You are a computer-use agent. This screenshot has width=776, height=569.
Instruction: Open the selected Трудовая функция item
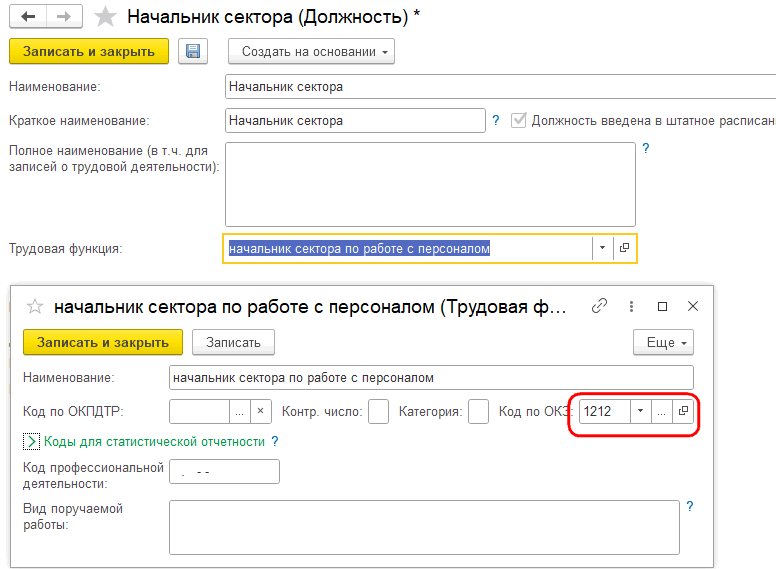click(x=625, y=248)
